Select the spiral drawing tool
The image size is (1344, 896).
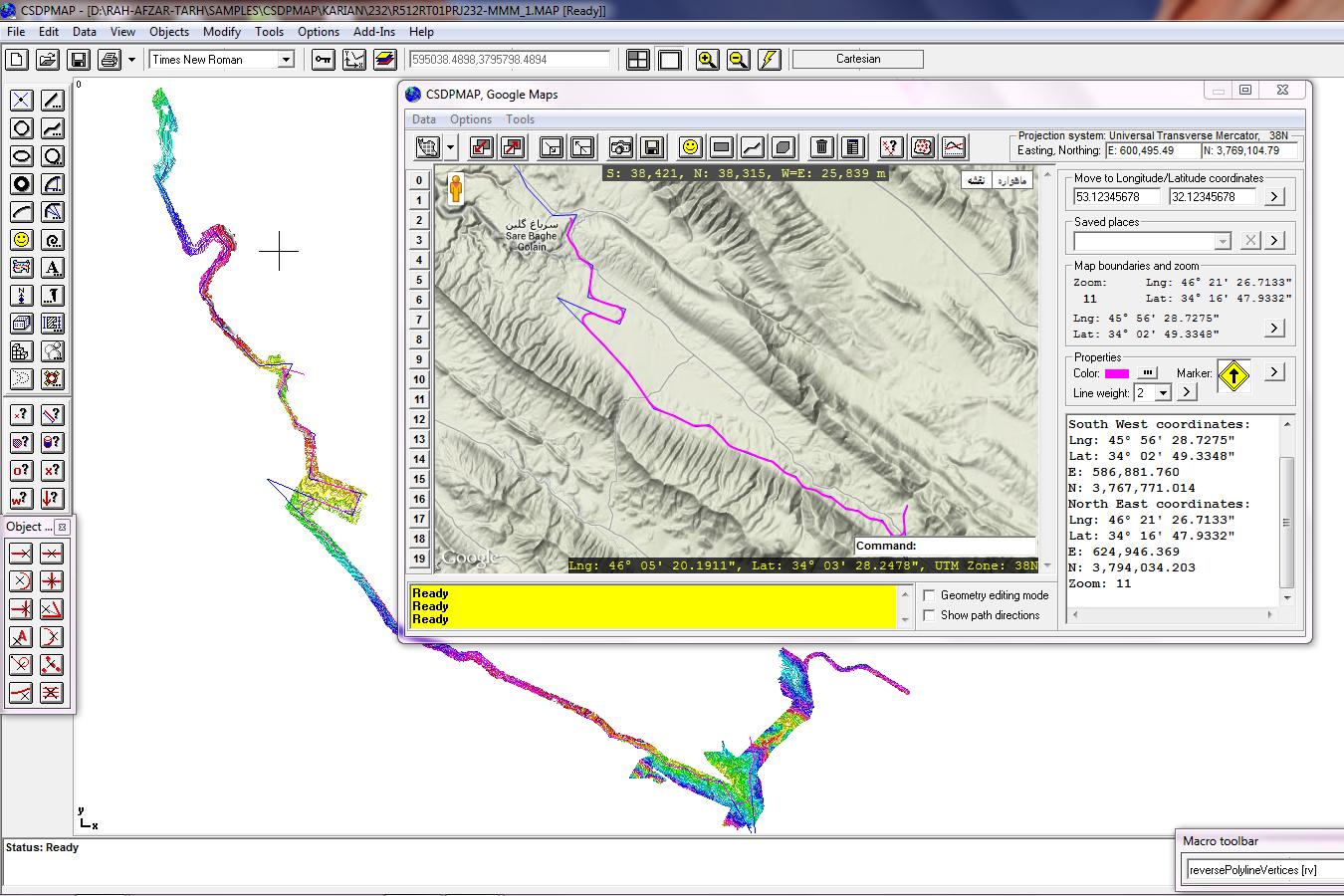53,240
